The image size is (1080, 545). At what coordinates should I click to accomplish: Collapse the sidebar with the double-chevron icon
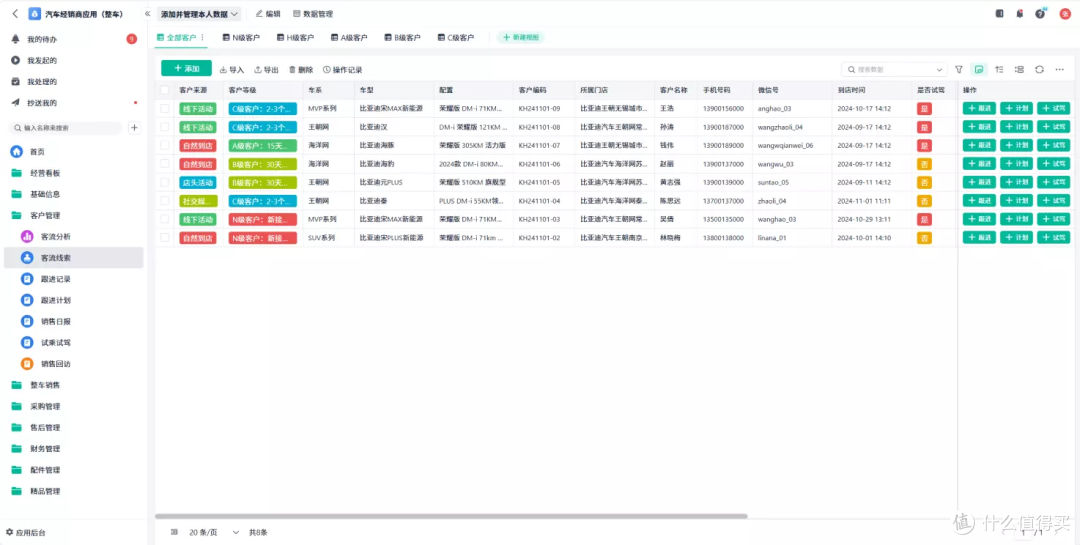[147, 14]
